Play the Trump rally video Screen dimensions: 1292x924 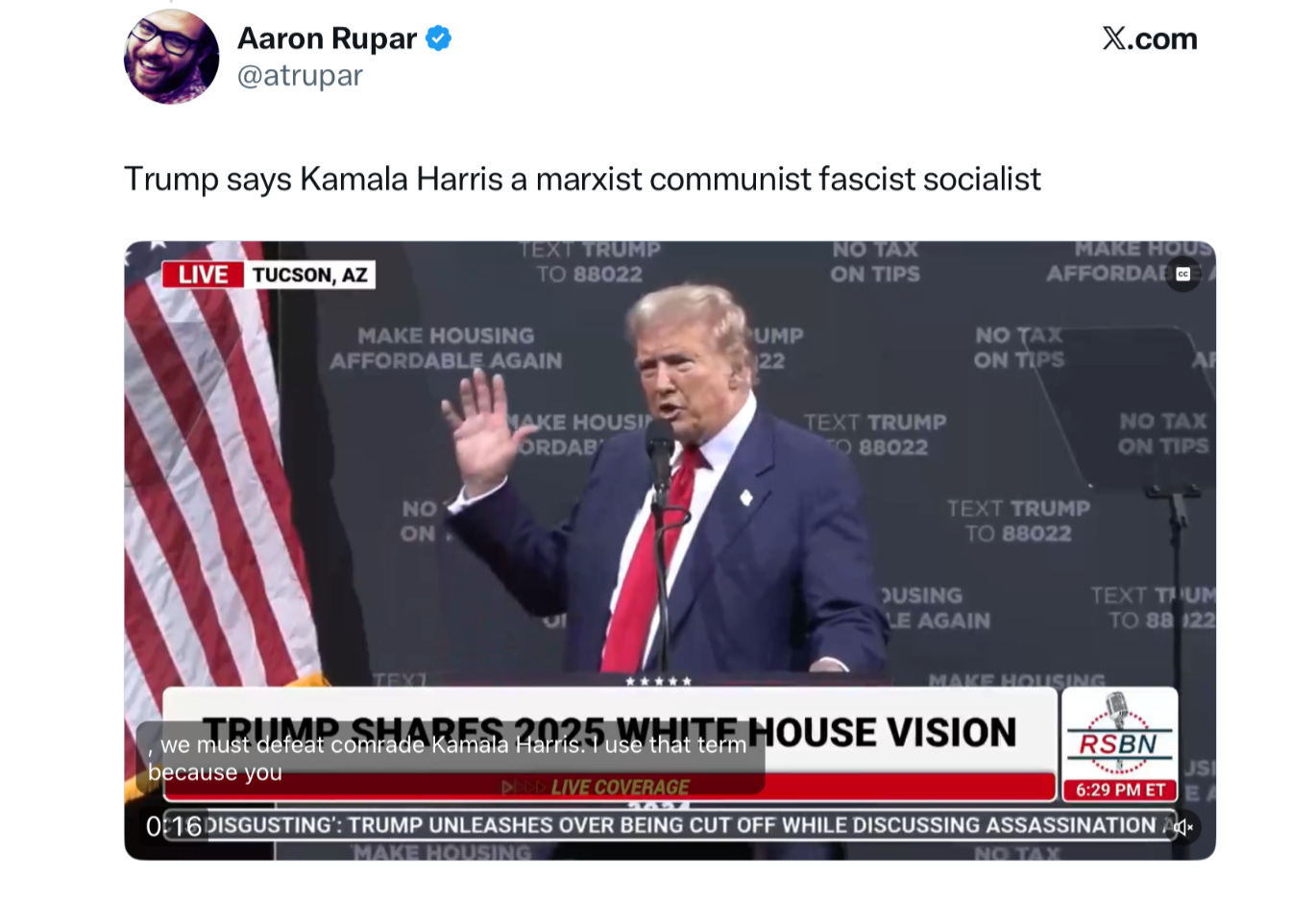670,550
